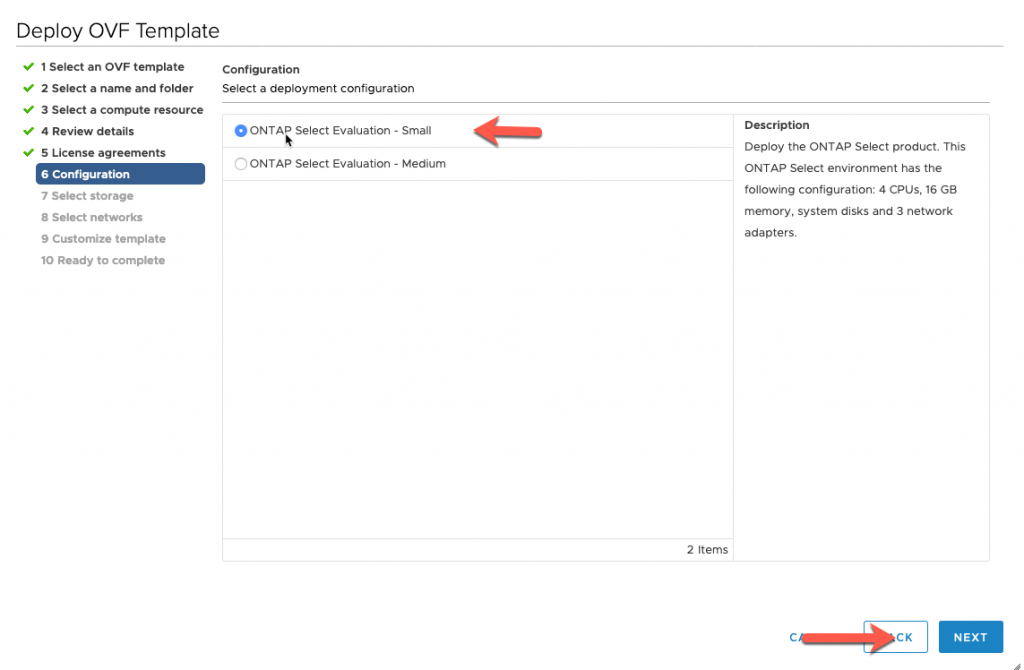Click the Deploy OVF Template title
The width and height of the screenshot is (1024, 670).
118,31
